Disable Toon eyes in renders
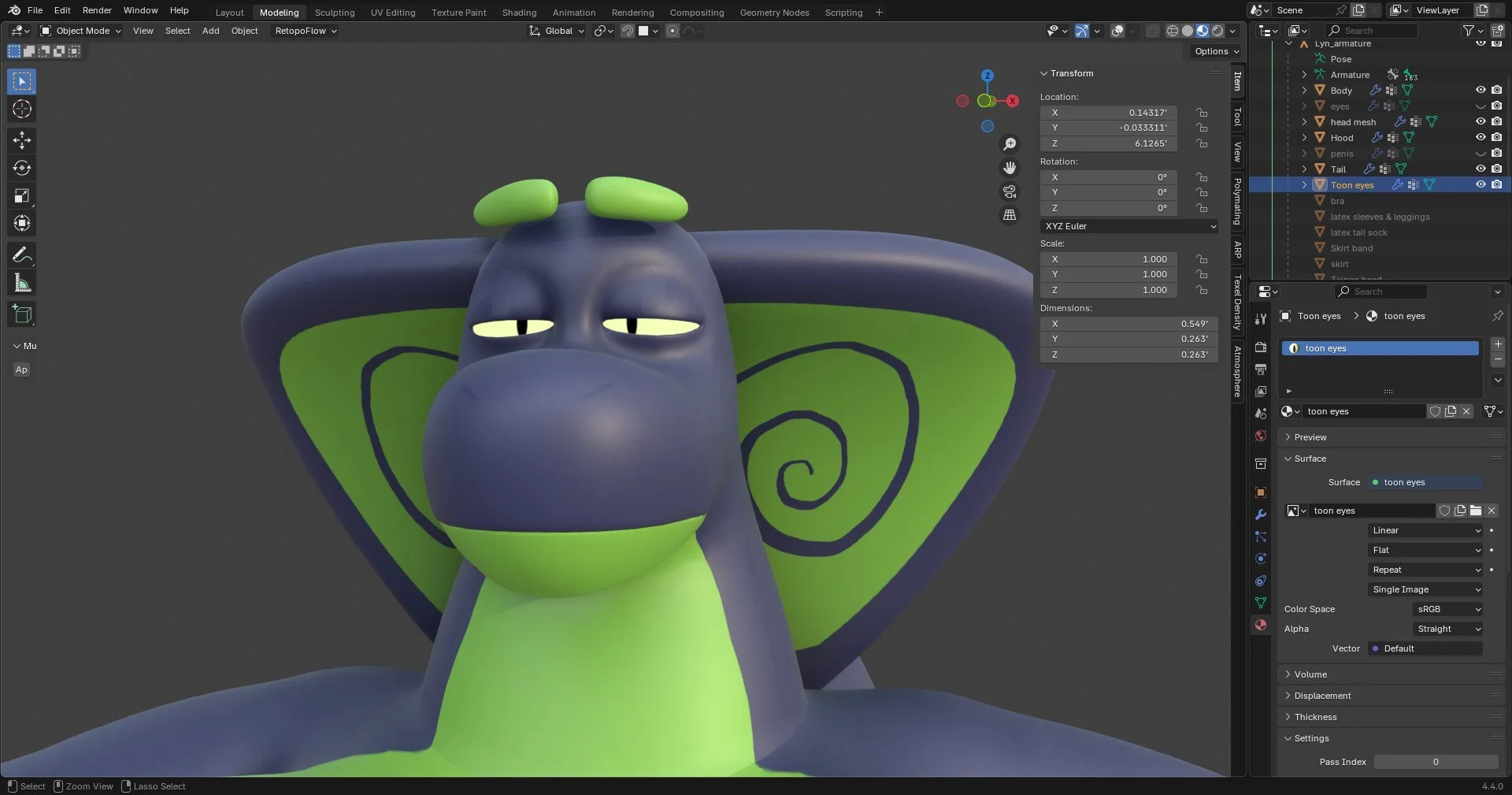 tap(1496, 185)
